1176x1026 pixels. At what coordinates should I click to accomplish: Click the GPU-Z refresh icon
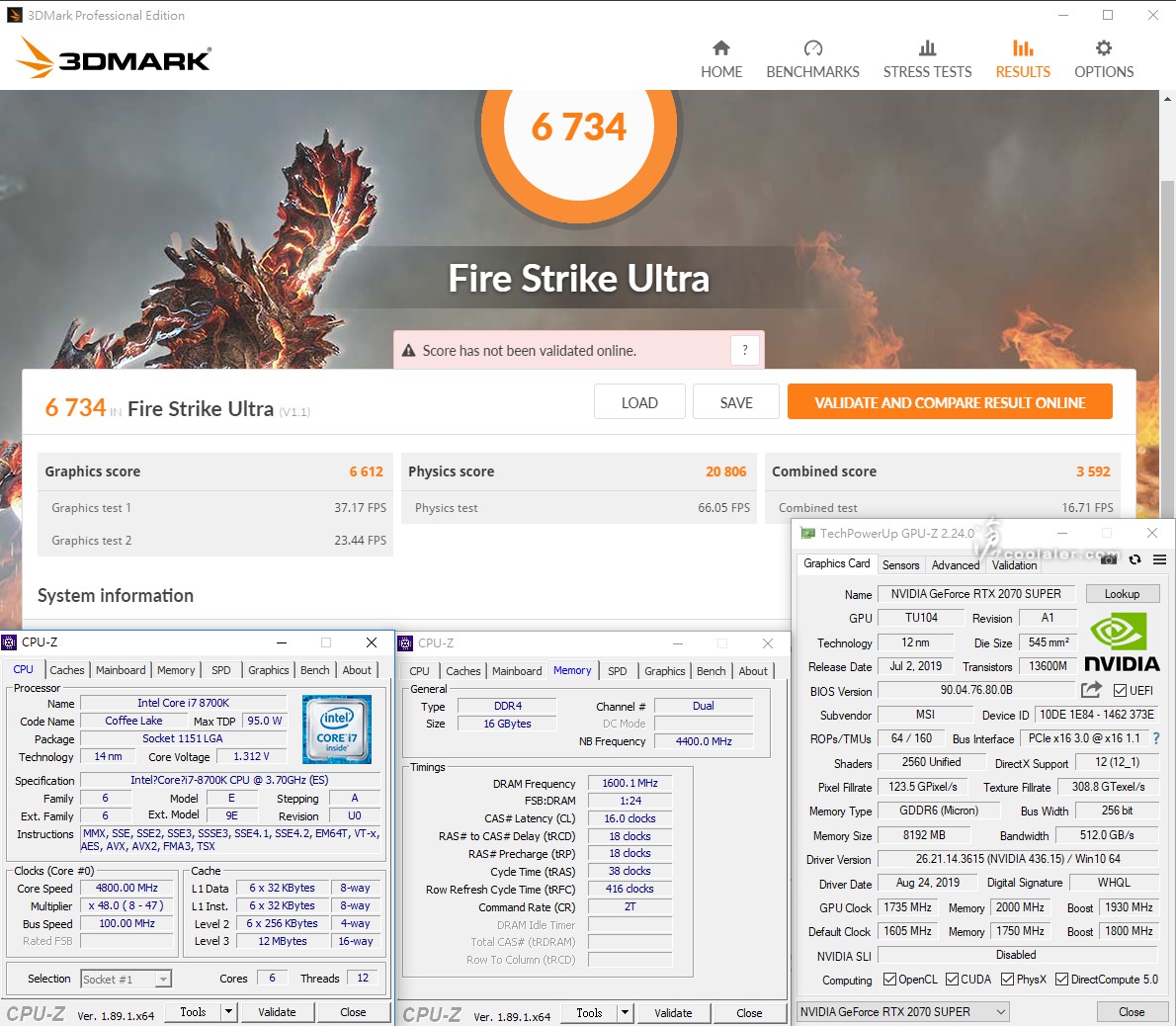[1134, 559]
